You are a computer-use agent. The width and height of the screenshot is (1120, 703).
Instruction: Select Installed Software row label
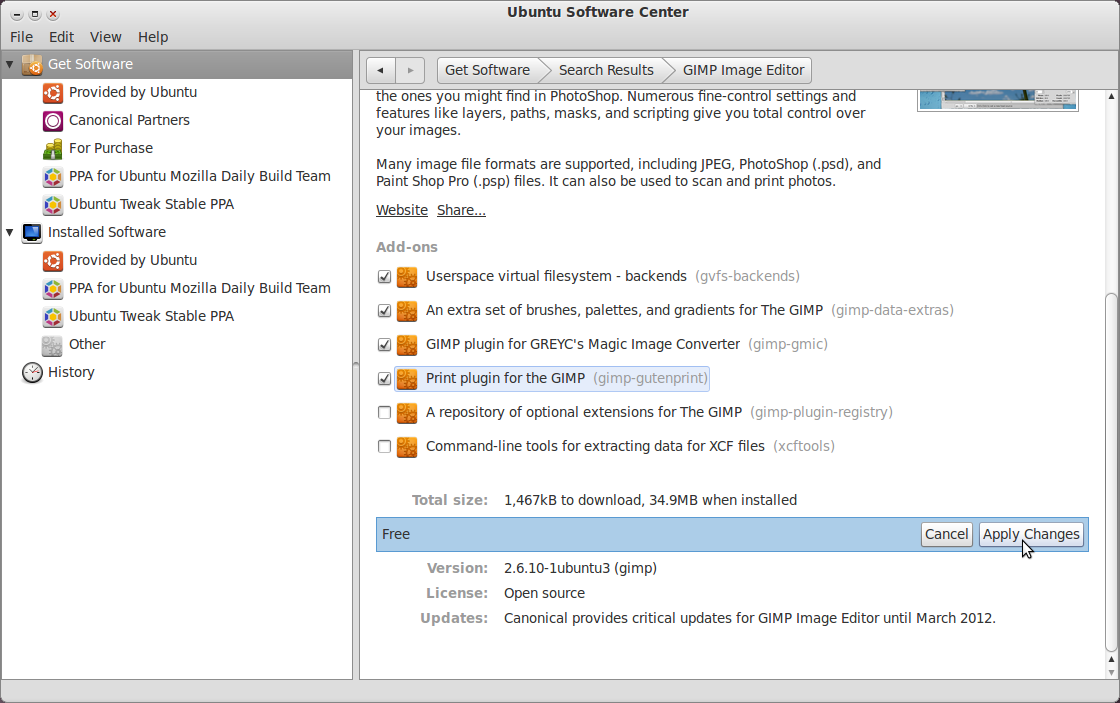tap(107, 232)
